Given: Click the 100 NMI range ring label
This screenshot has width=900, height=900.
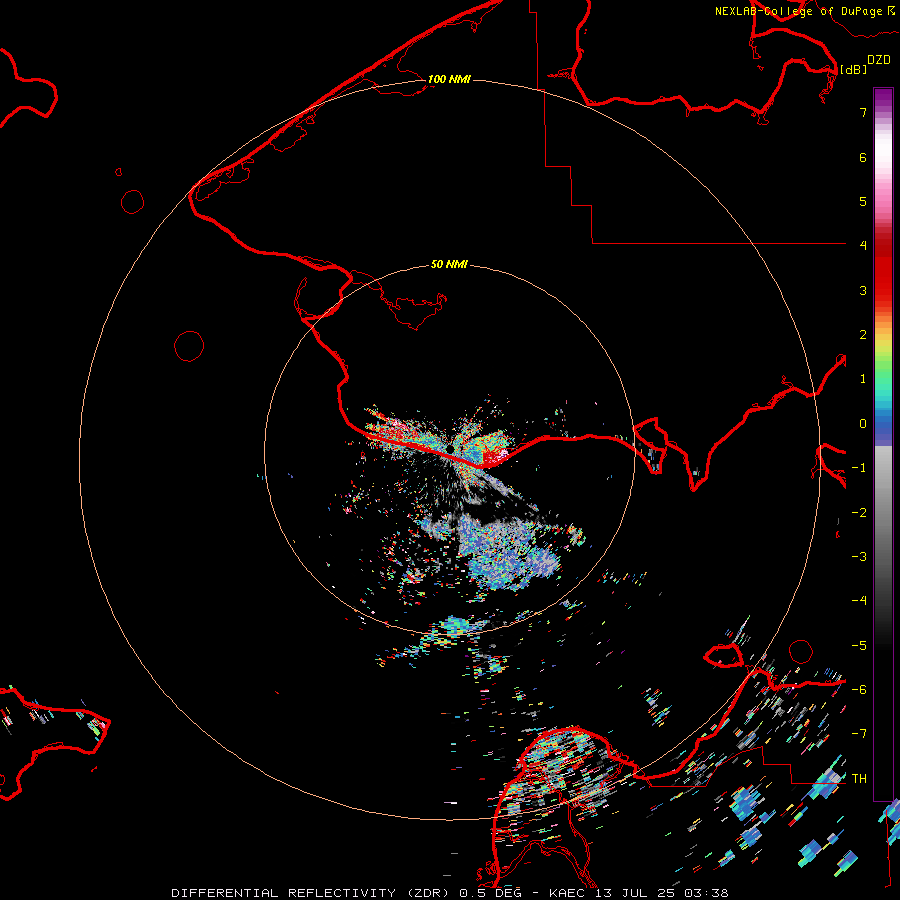Looking at the screenshot, I should (449, 79).
